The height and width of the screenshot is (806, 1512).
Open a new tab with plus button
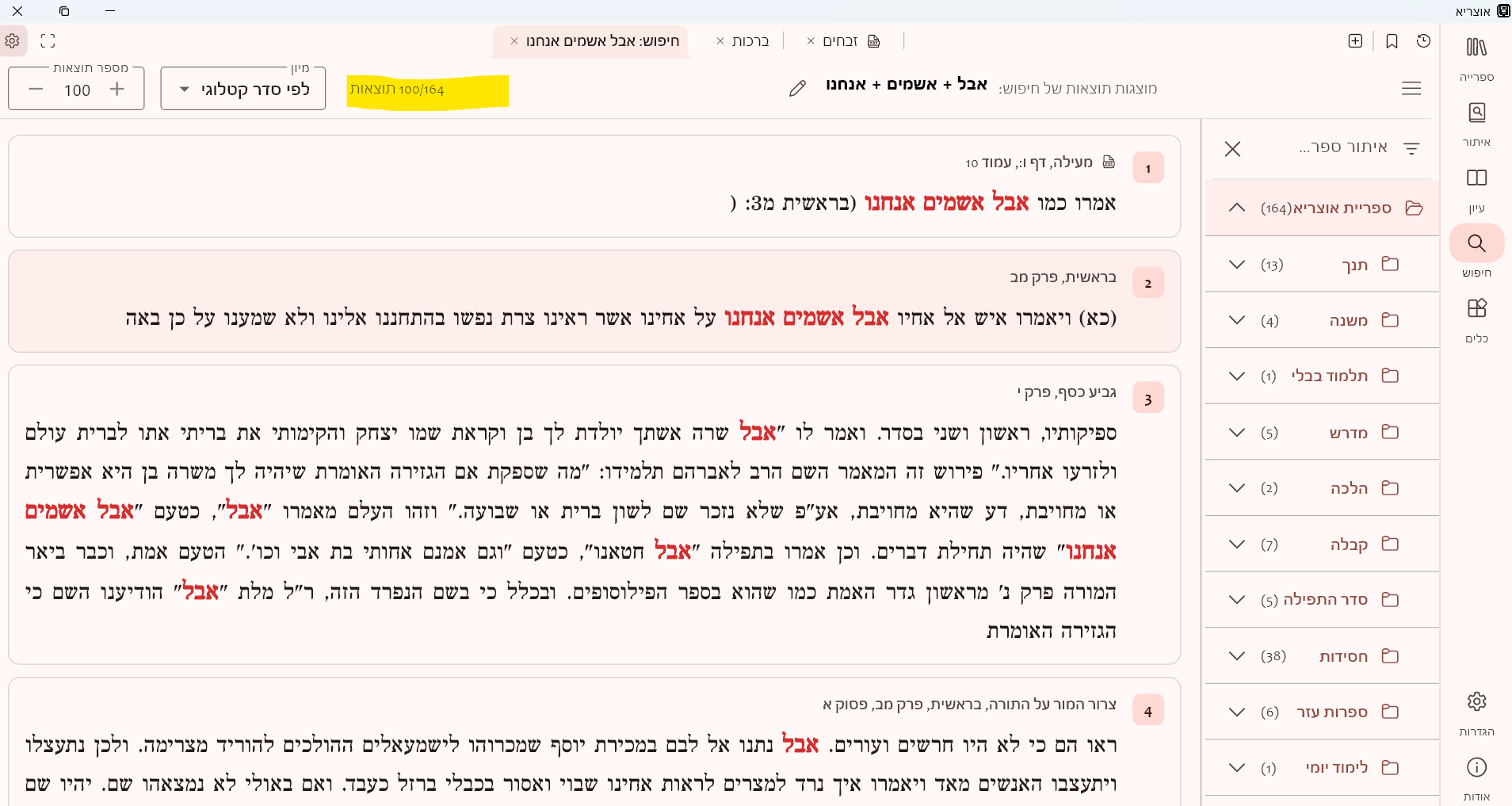pos(1354,40)
